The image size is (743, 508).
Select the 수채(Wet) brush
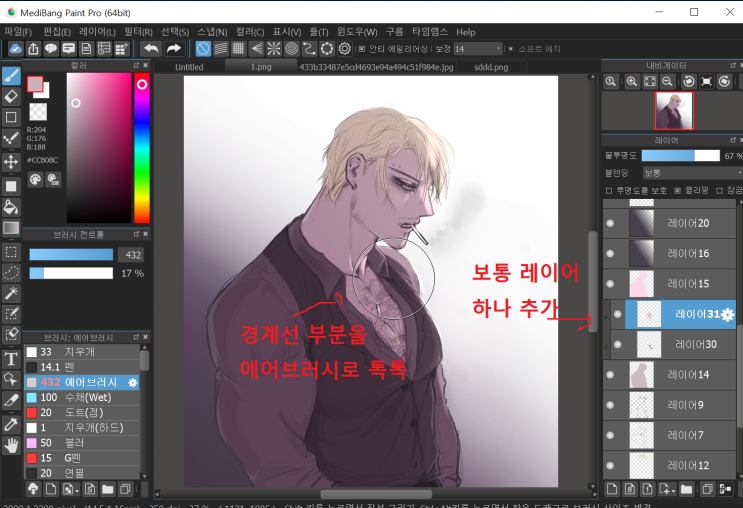tap(82, 398)
